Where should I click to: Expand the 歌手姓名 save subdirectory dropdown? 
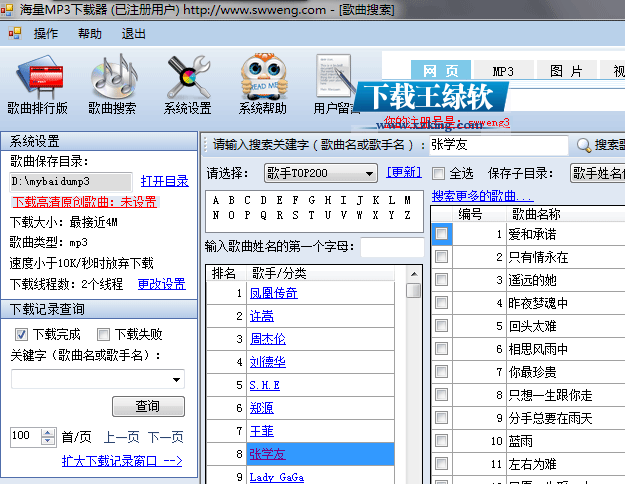[597, 173]
